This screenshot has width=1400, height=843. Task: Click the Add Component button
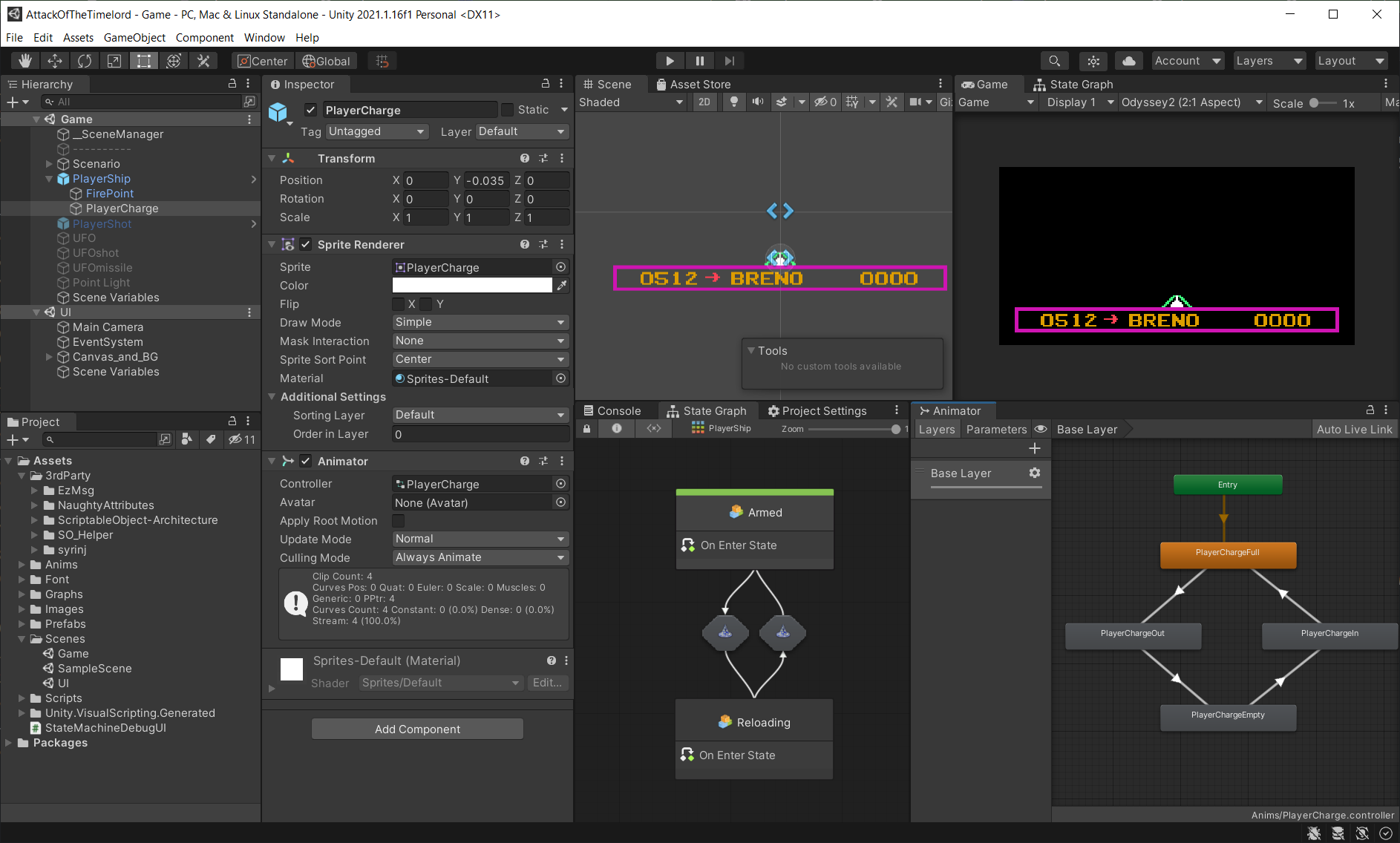417,729
